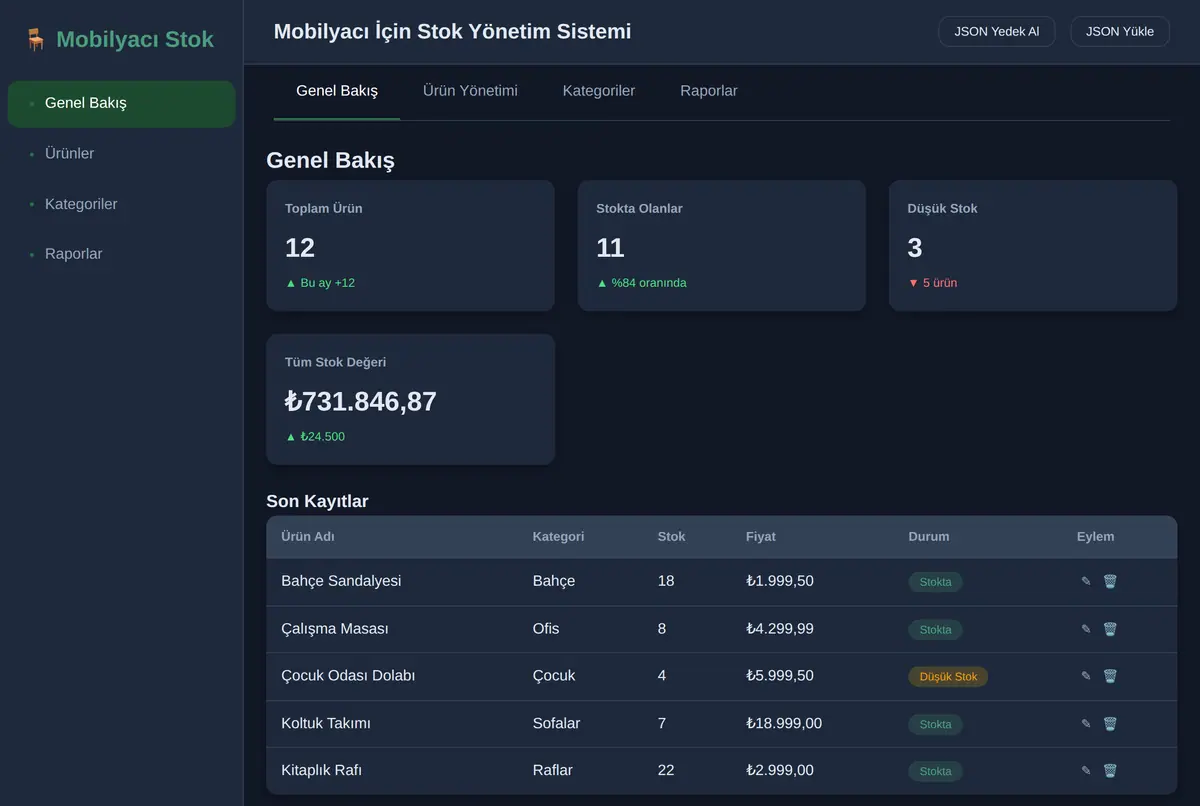Switch to the Ürün Yönetimi tab
Image resolution: width=1200 pixels, height=806 pixels.
pos(470,91)
